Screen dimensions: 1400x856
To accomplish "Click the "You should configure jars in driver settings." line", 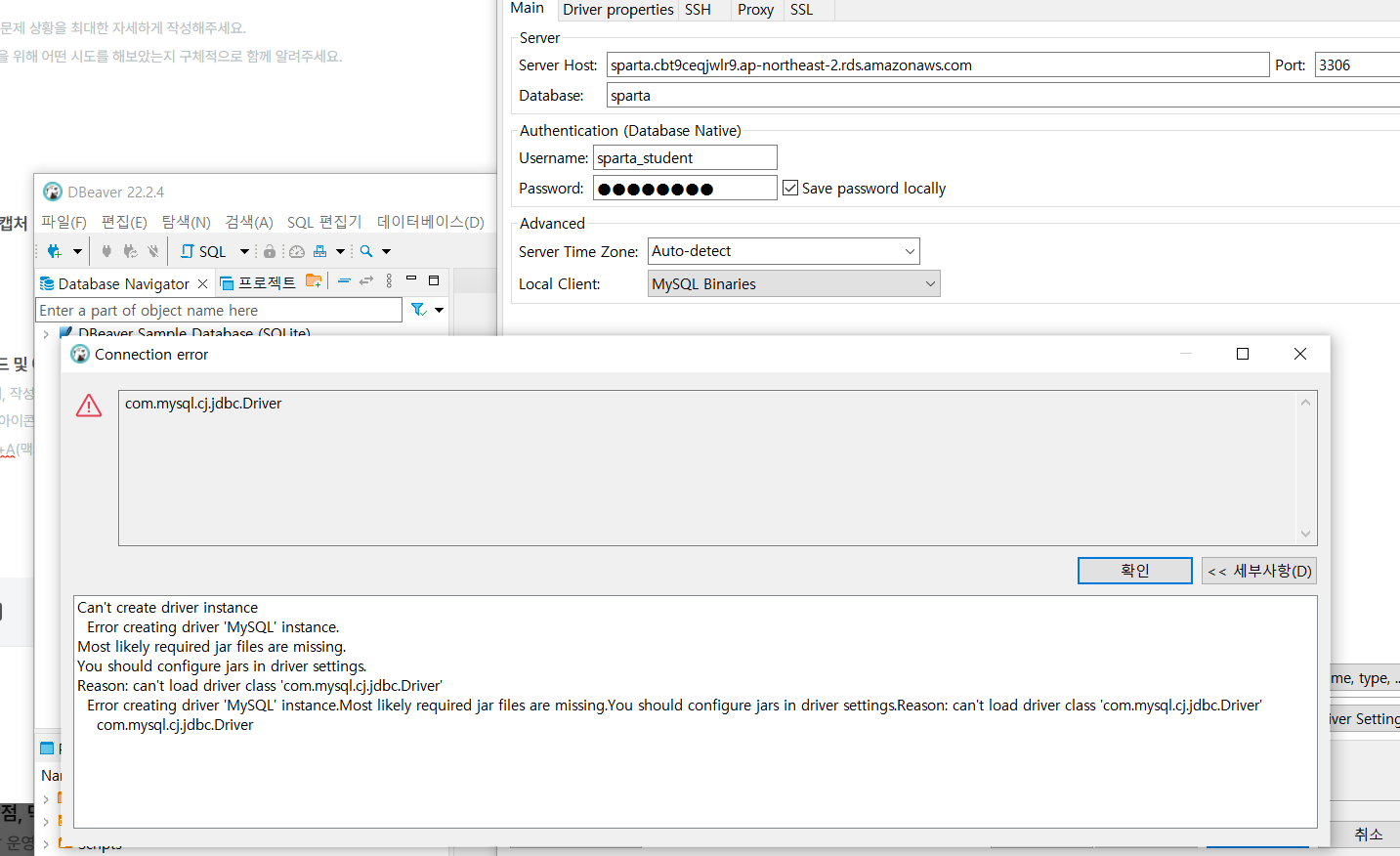I will pos(222,666).
